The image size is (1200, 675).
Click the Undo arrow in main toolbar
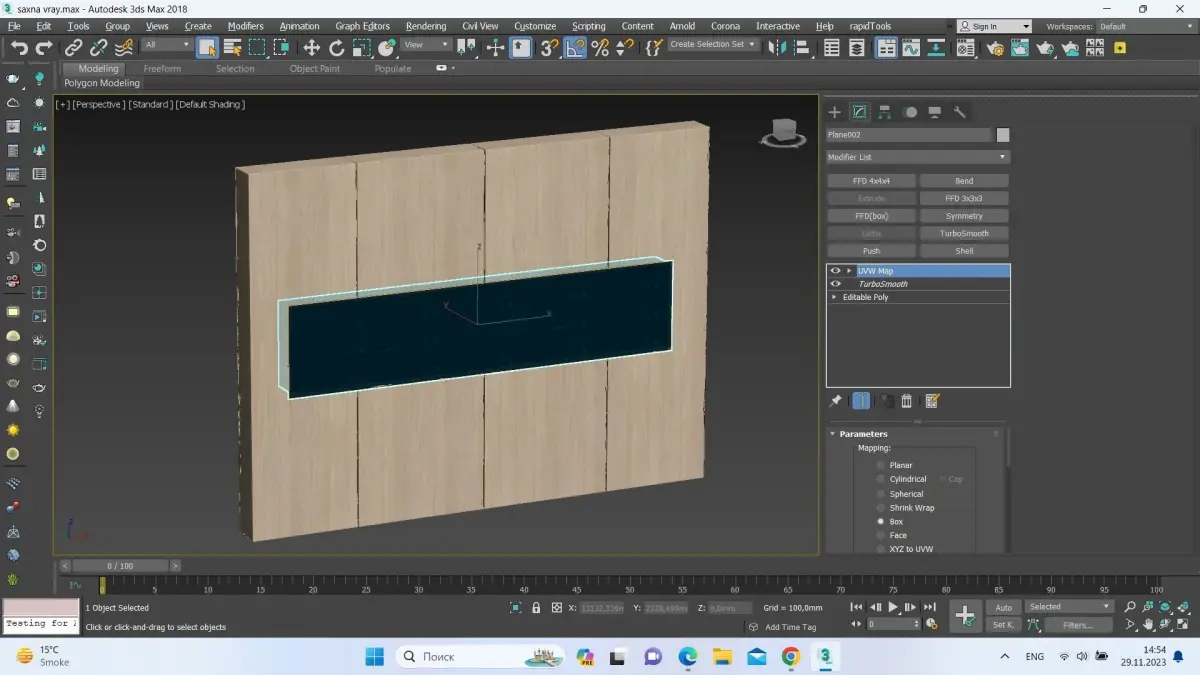click(x=19, y=47)
